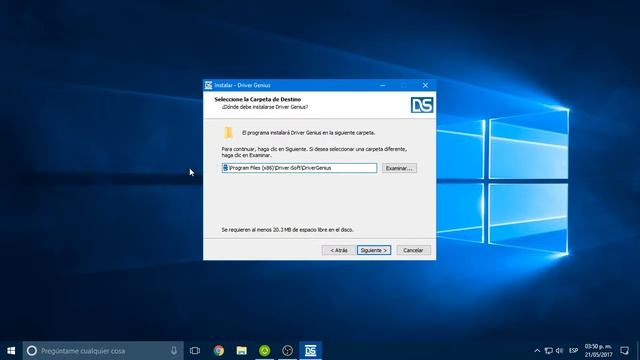The width and height of the screenshot is (640, 360).
Task: Open the green circular app in taskbar
Action: click(264, 351)
